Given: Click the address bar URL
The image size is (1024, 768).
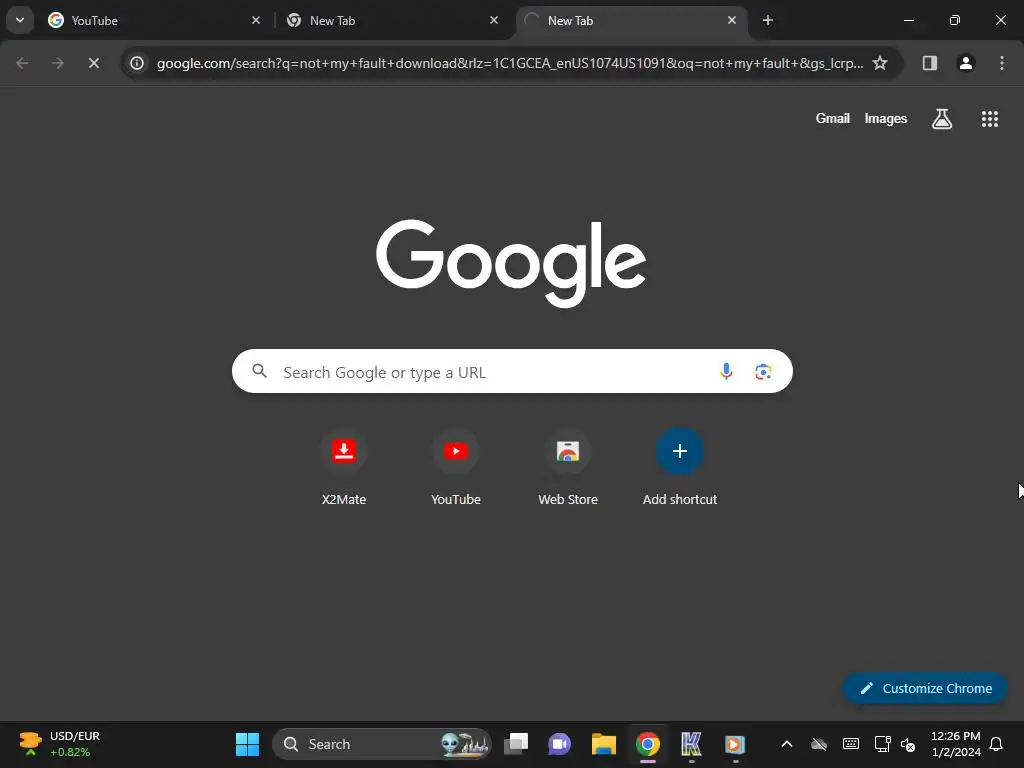Looking at the screenshot, I should (x=509, y=63).
